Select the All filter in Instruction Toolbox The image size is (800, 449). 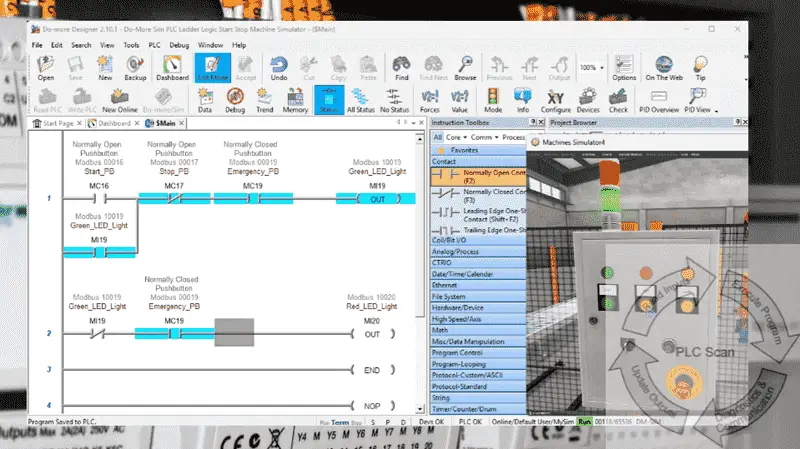point(438,137)
